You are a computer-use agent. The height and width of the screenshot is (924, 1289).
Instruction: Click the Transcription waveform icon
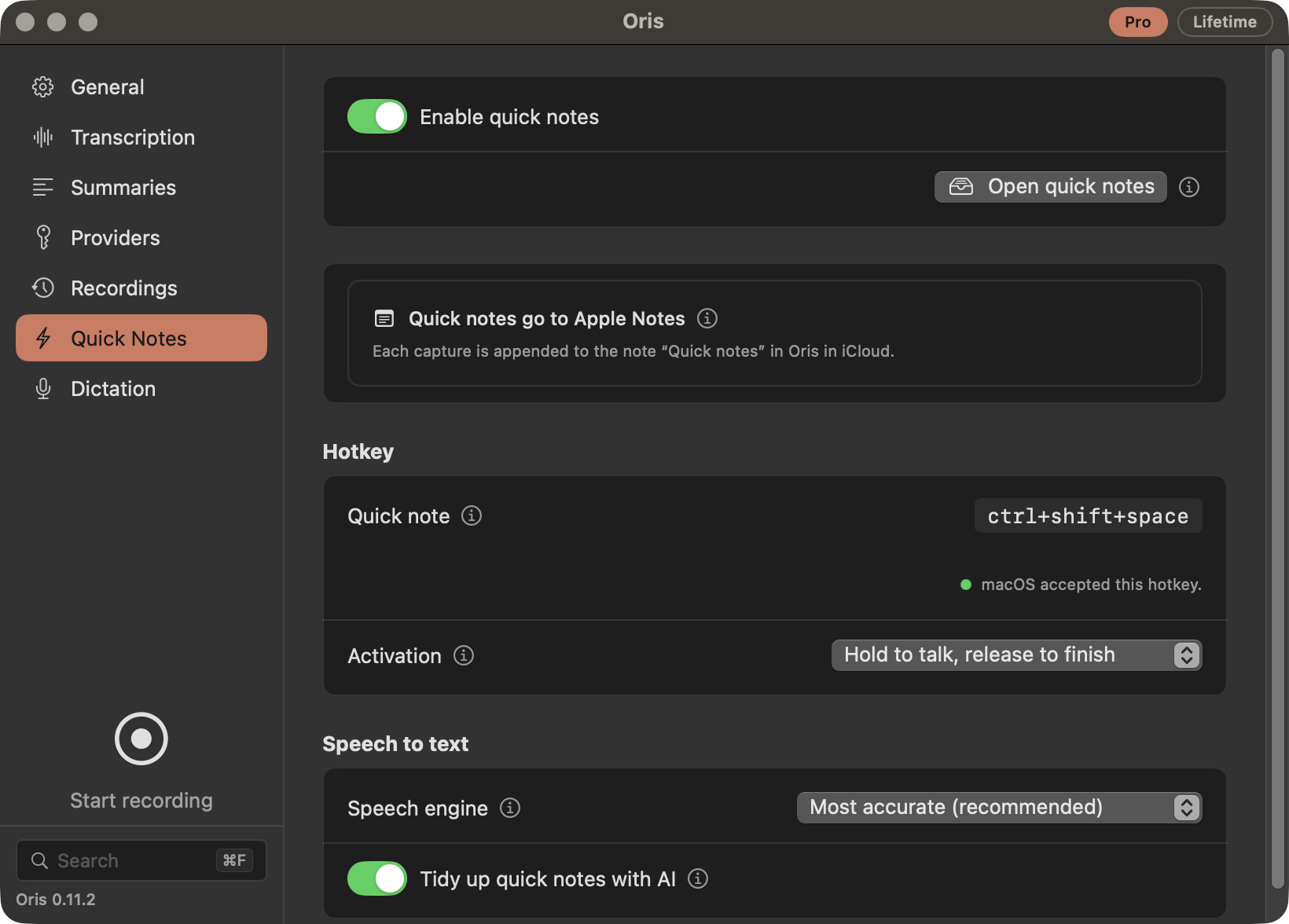(x=43, y=137)
